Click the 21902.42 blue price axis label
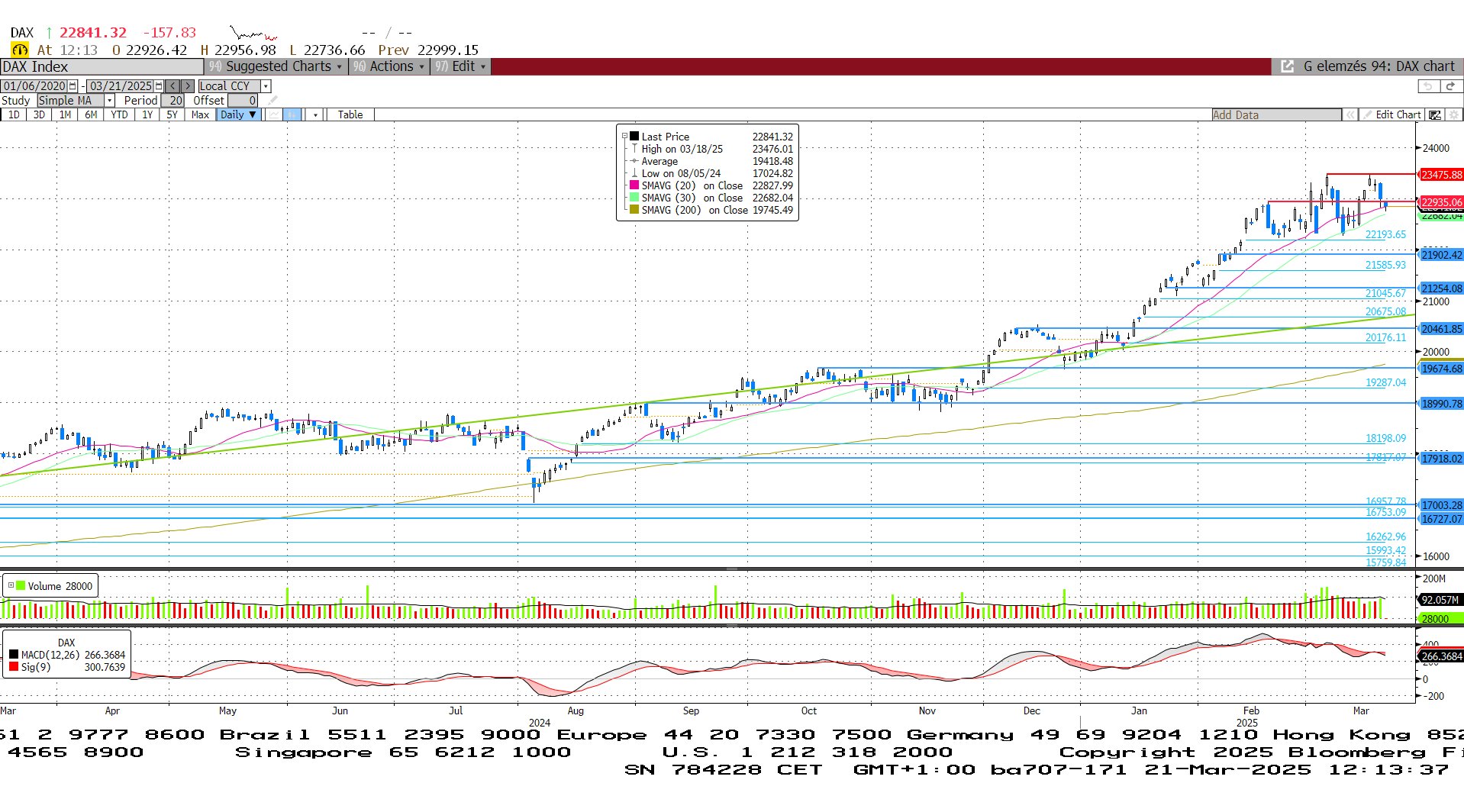 [x=1441, y=255]
